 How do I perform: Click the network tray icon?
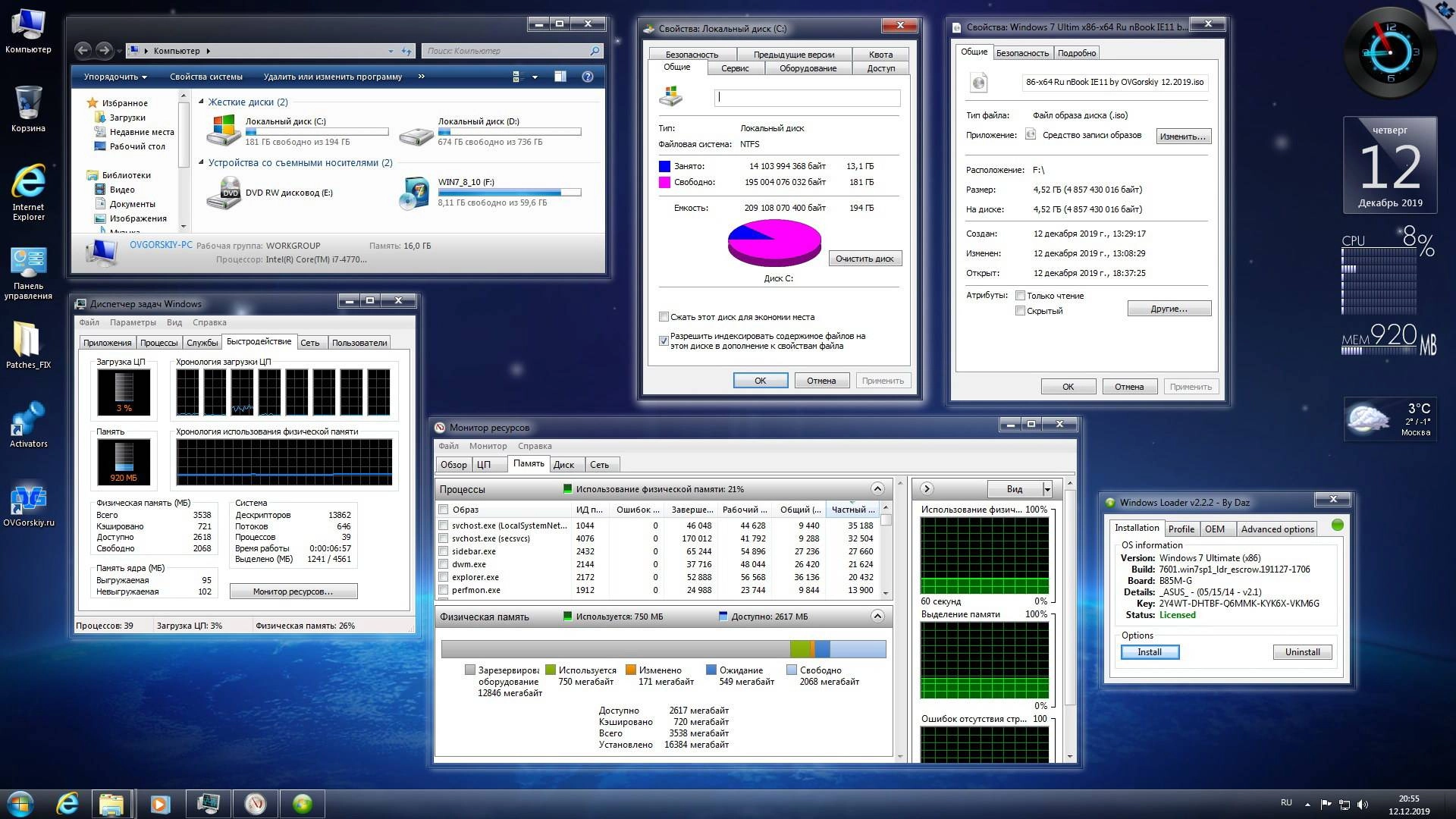point(1345,805)
